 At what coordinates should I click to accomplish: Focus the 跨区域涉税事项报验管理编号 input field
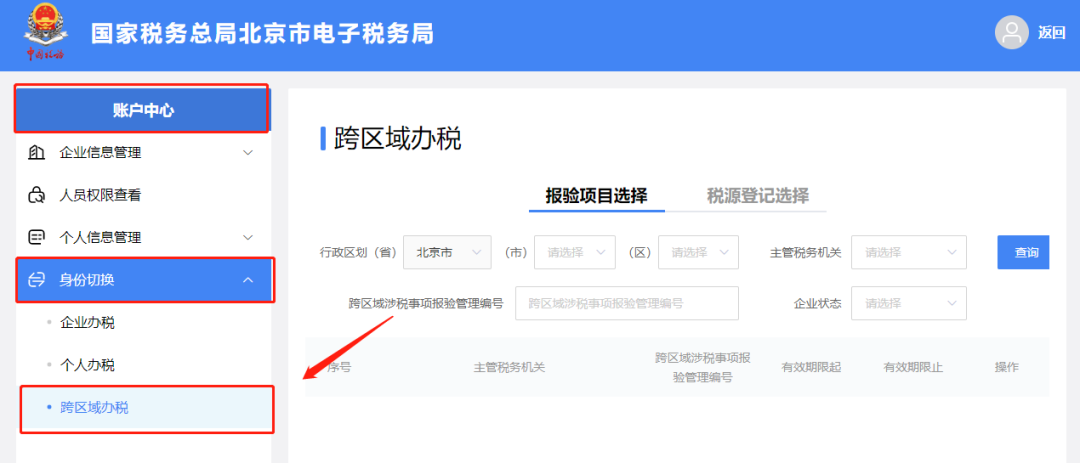[x=627, y=303]
